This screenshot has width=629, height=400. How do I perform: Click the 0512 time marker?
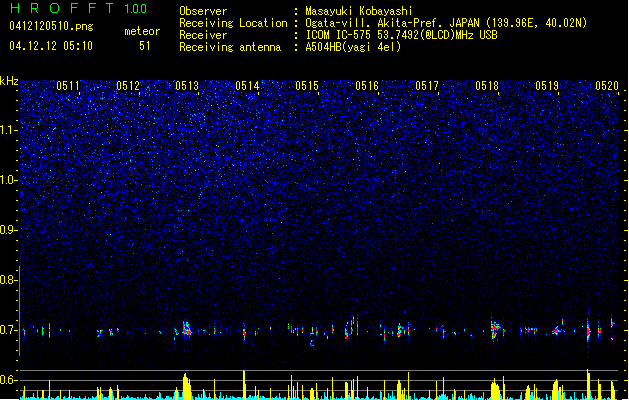click(x=128, y=86)
